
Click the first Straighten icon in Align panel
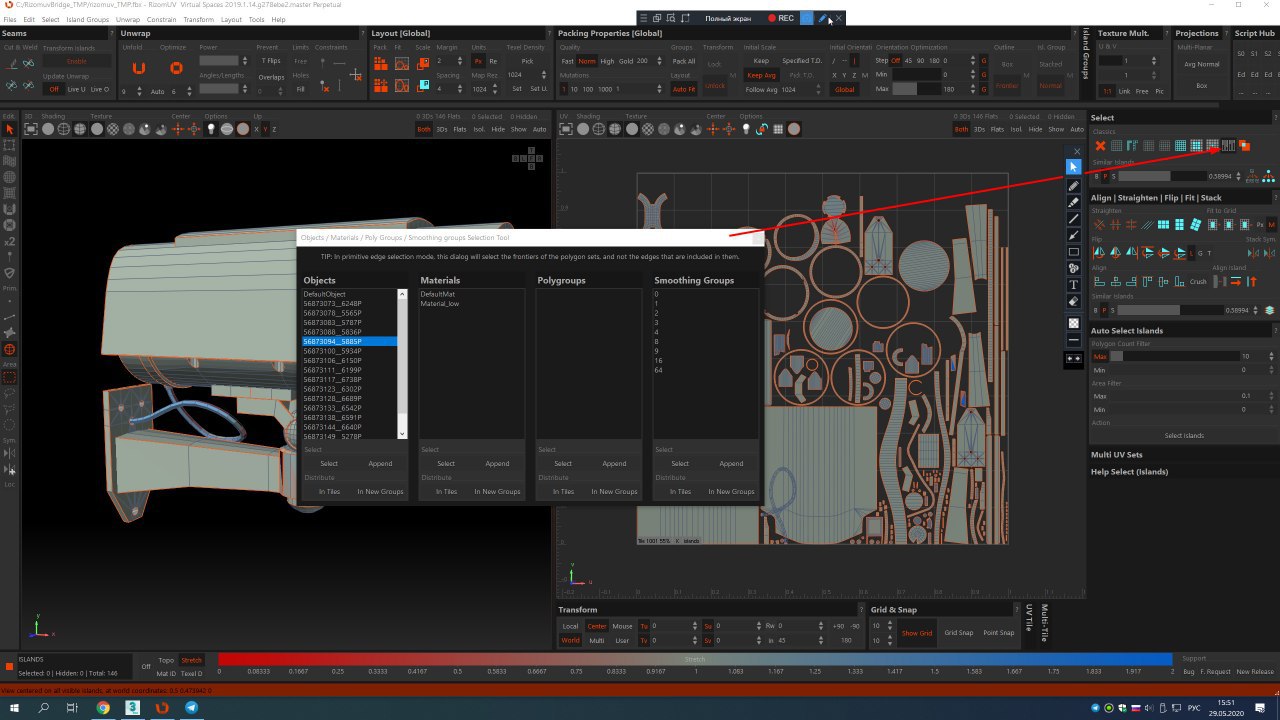tap(1100, 224)
